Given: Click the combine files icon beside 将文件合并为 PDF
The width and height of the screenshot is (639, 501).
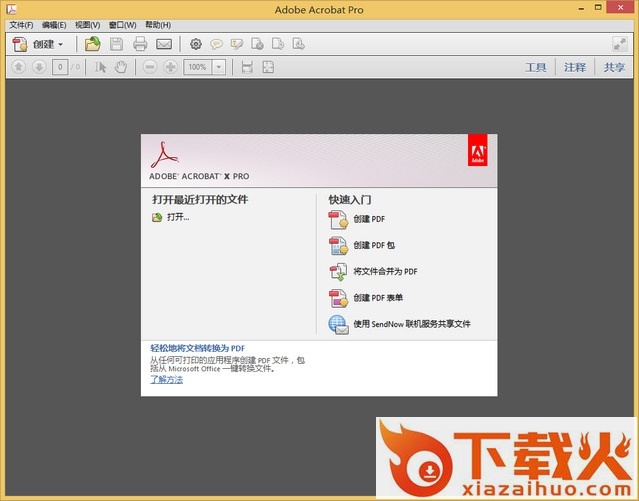Looking at the screenshot, I should [338, 272].
